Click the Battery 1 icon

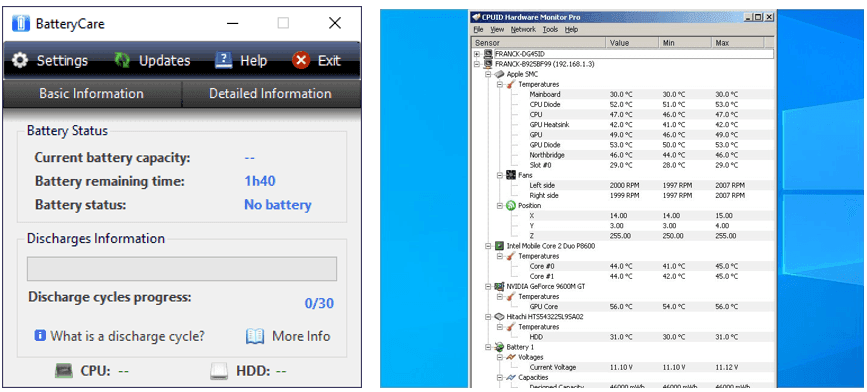pyautogui.click(x=499, y=347)
